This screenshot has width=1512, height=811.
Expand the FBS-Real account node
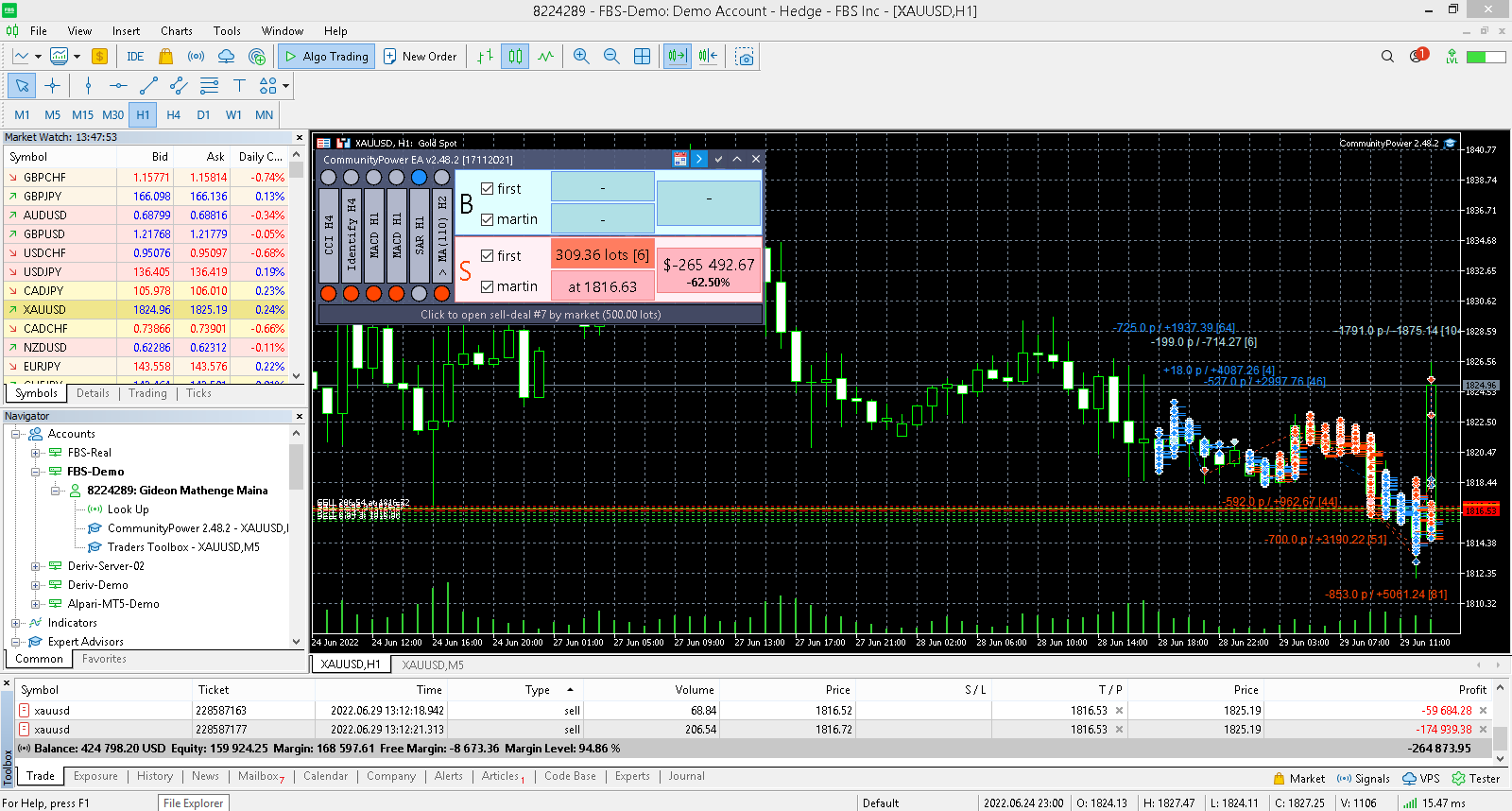[x=36, y=453]
